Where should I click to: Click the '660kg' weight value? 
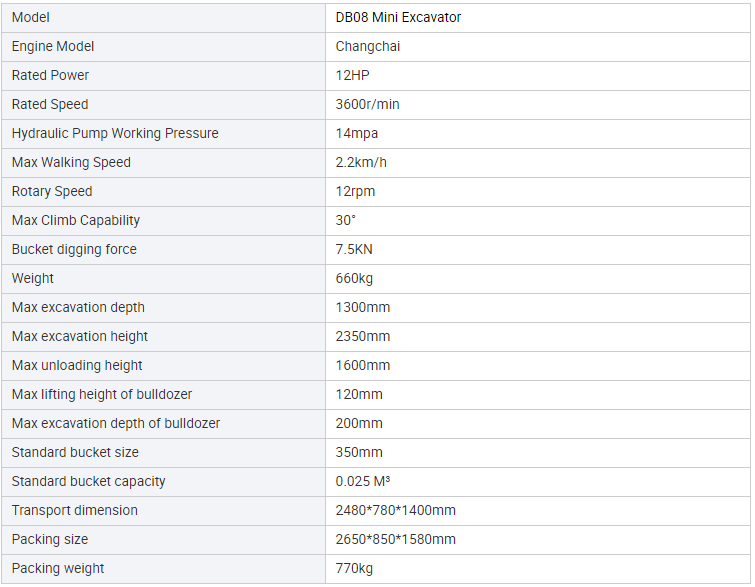[354, 279]
